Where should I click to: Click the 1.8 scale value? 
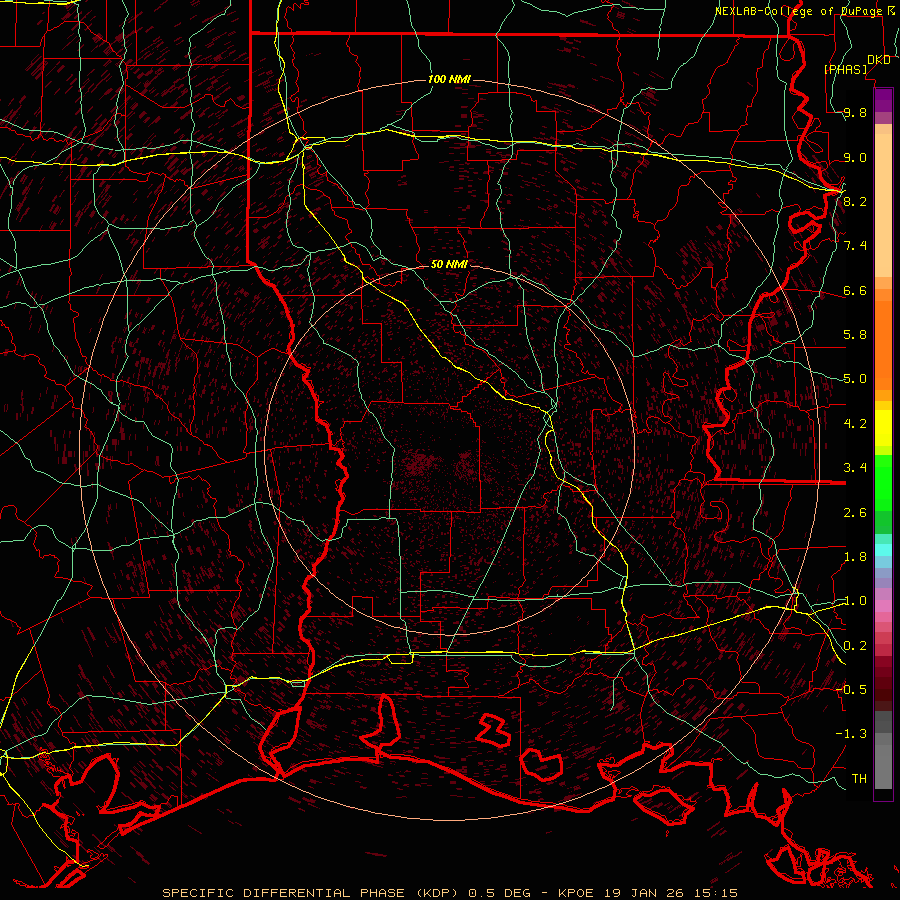[x=855, y=557]
